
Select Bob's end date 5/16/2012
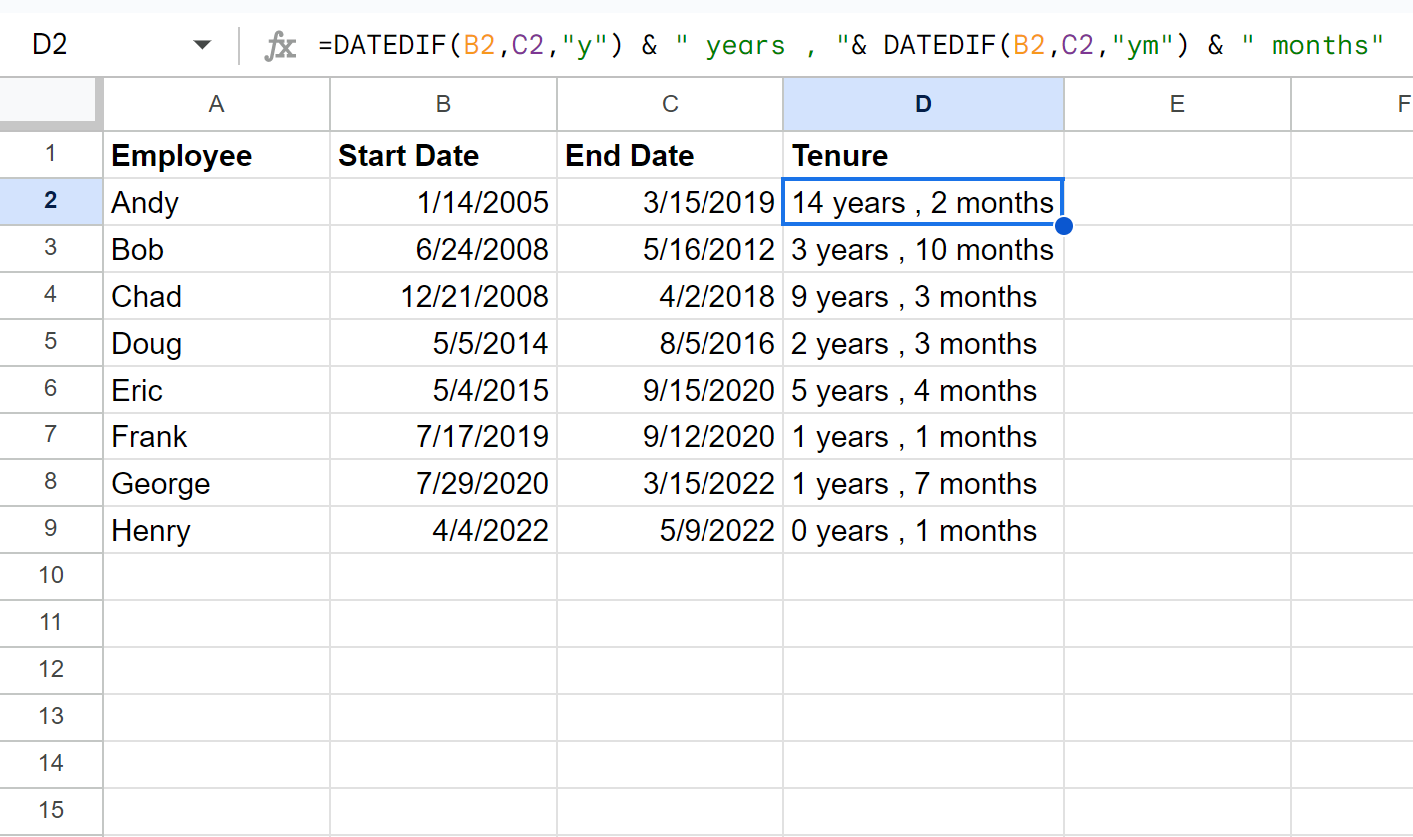(x=669, y=249)
